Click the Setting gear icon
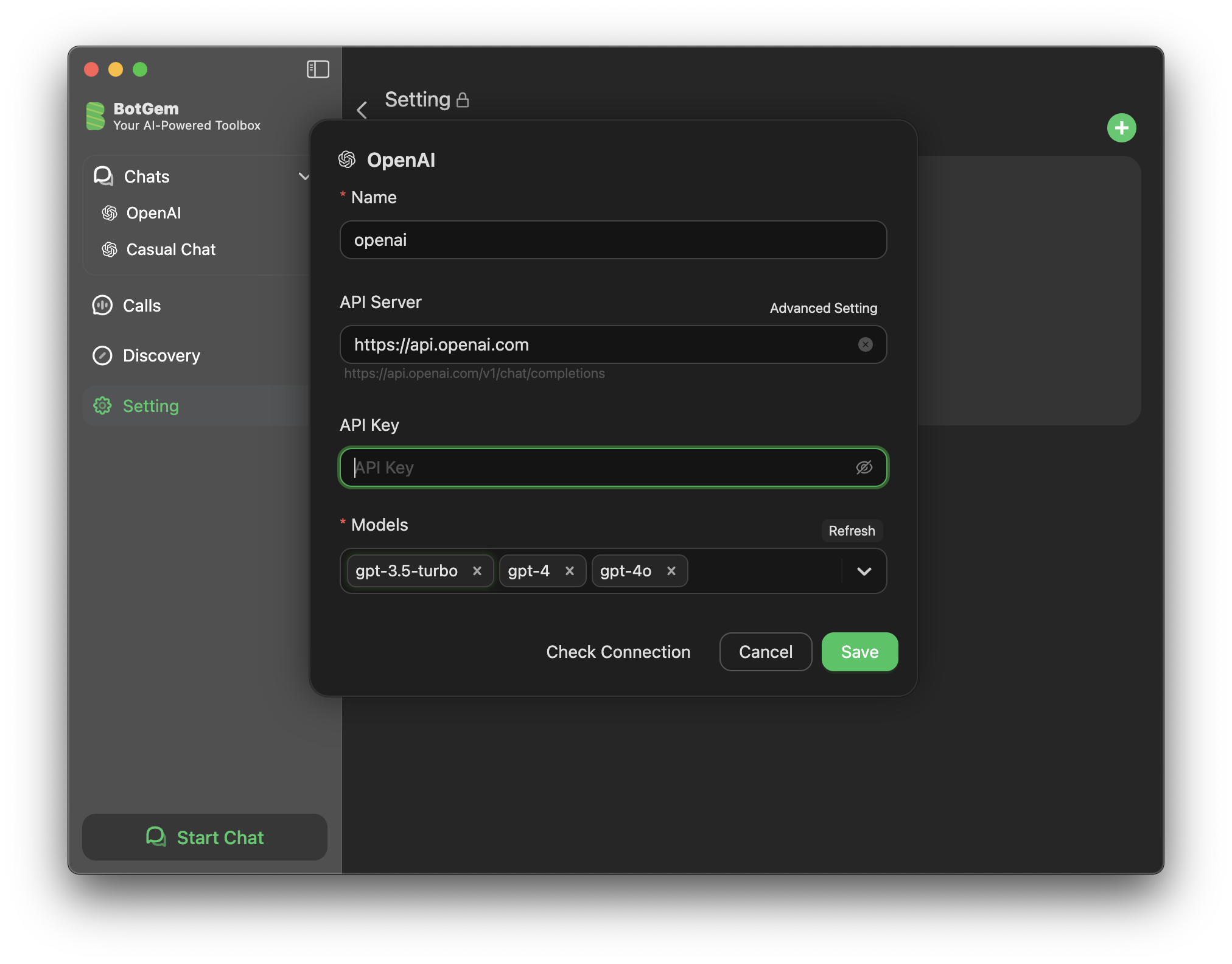The width and height of the screenshot is (1232, 964). [102, 406]
